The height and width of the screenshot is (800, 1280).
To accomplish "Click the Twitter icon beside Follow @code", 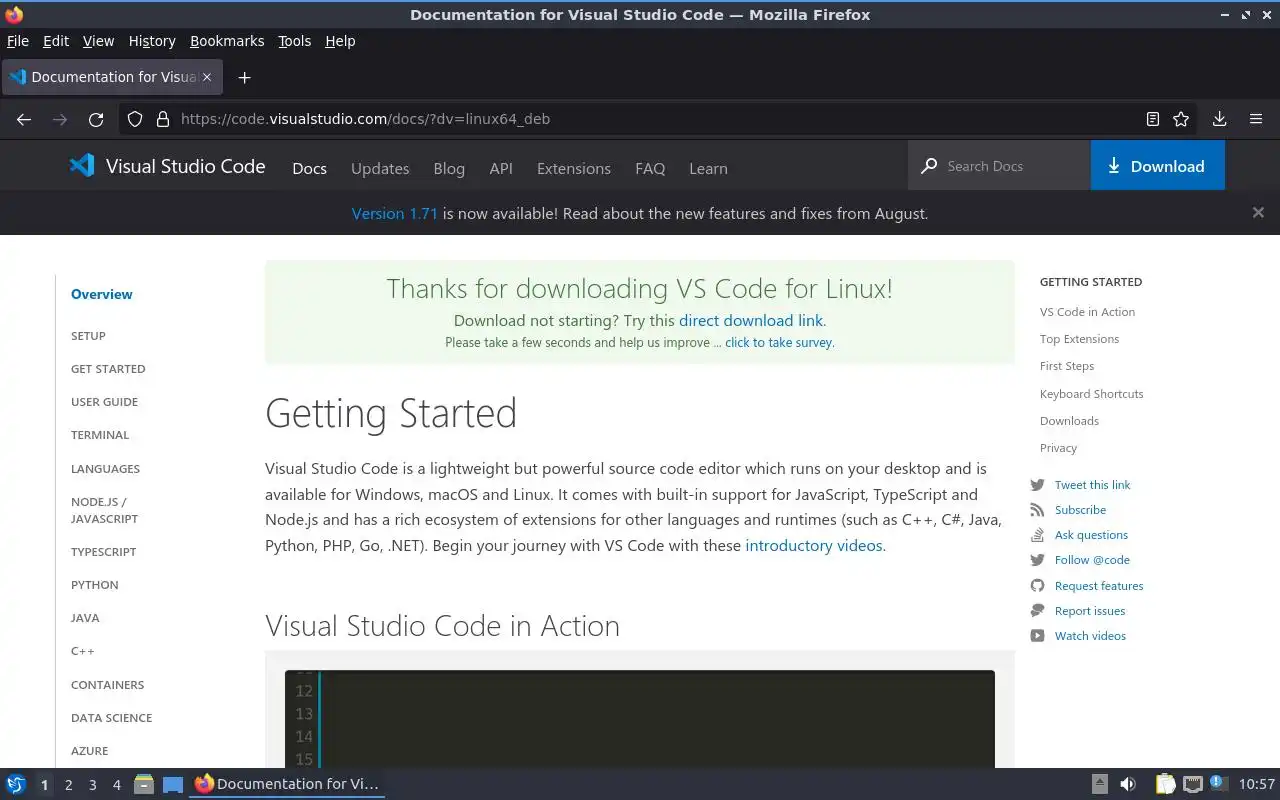I will point(1037,560).
